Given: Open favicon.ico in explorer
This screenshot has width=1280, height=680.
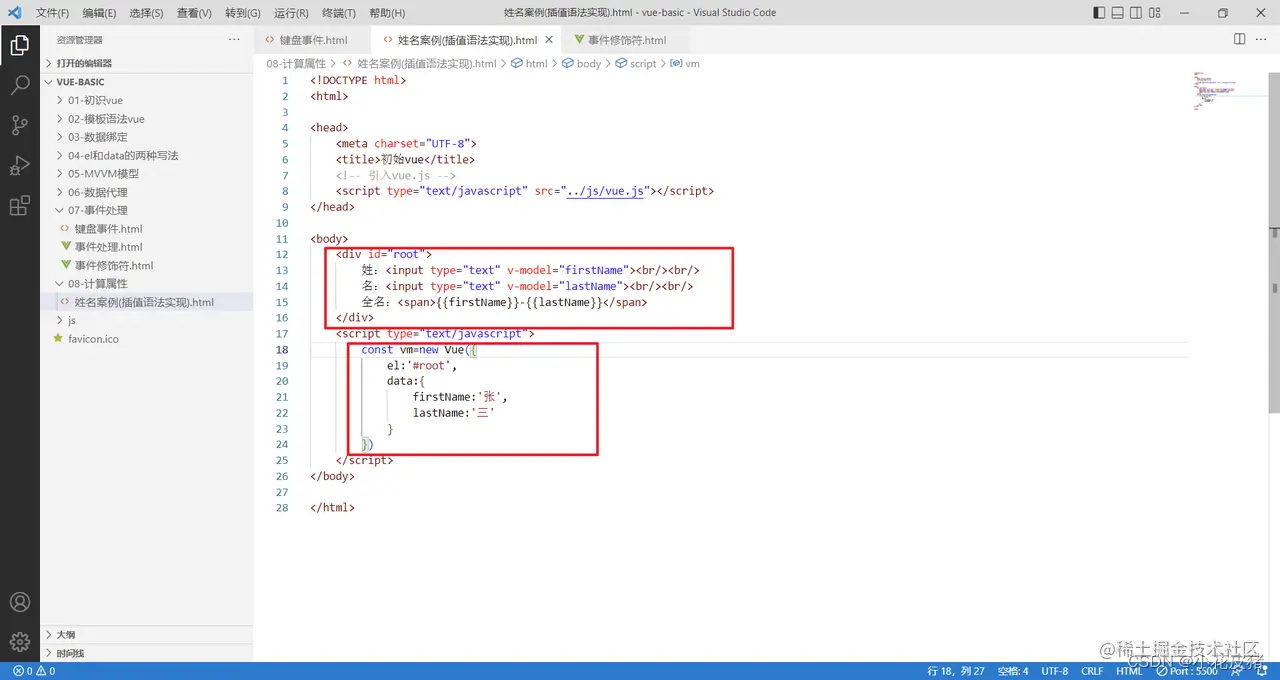Looking at the screenshot, I should (147, 339).
